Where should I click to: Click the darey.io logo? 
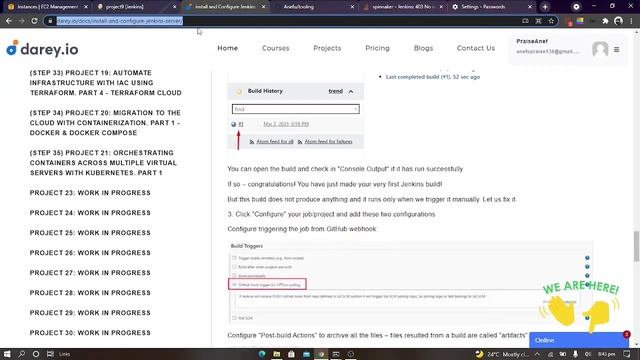[x=42, y=49]
